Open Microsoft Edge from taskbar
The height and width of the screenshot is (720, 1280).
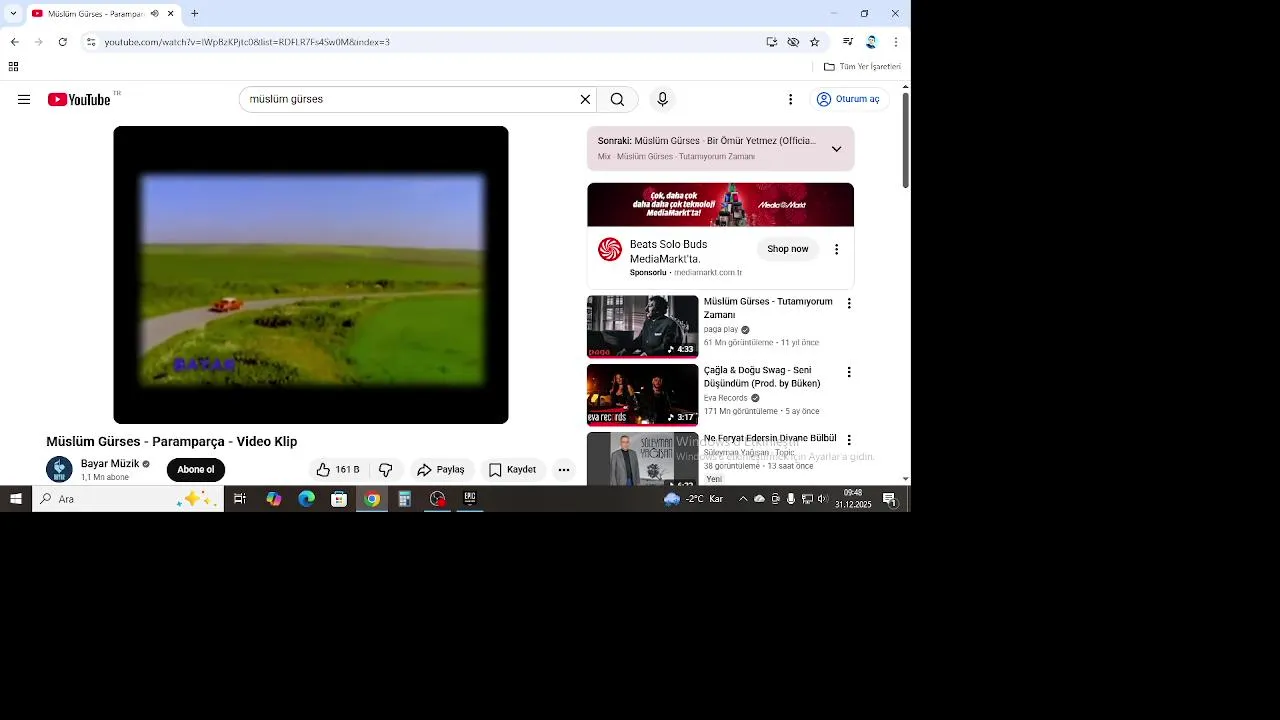click(x=306, y=499)
